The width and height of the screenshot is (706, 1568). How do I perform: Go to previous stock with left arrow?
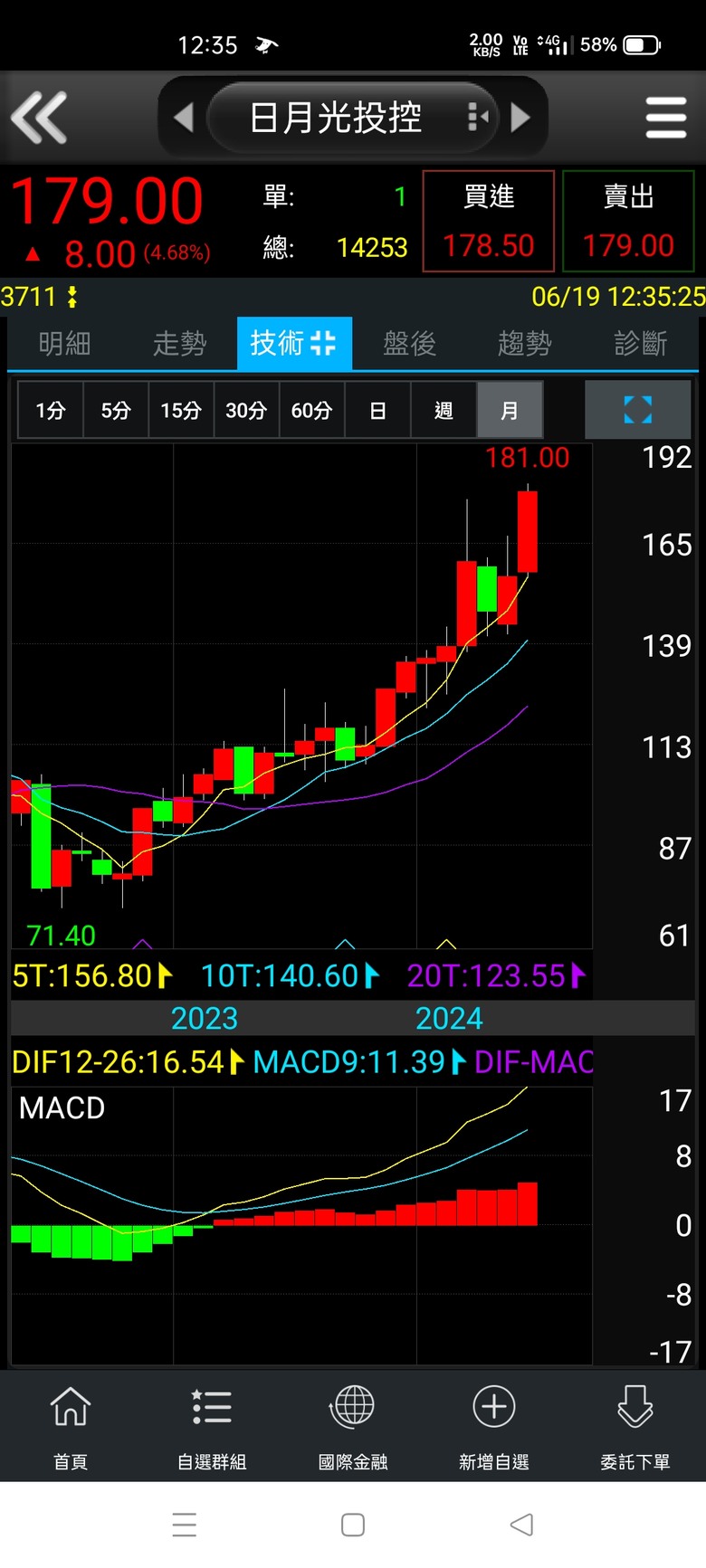click(184, 117)
